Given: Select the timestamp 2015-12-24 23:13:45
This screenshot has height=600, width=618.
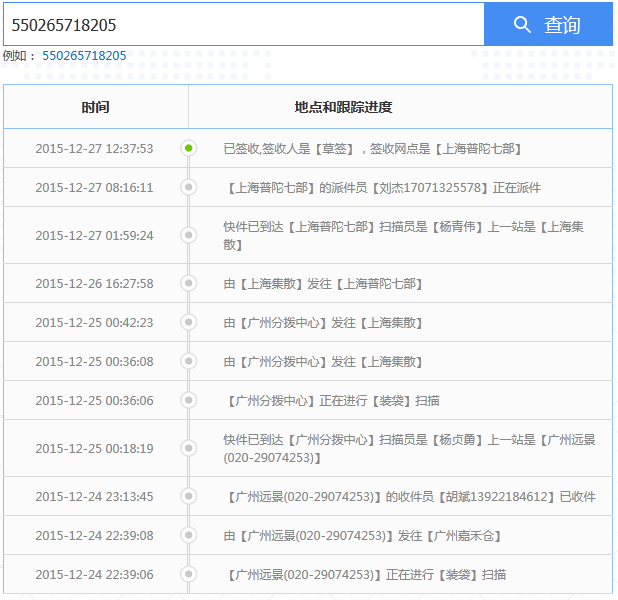Looking at the screenshot, I should [94, 496].
